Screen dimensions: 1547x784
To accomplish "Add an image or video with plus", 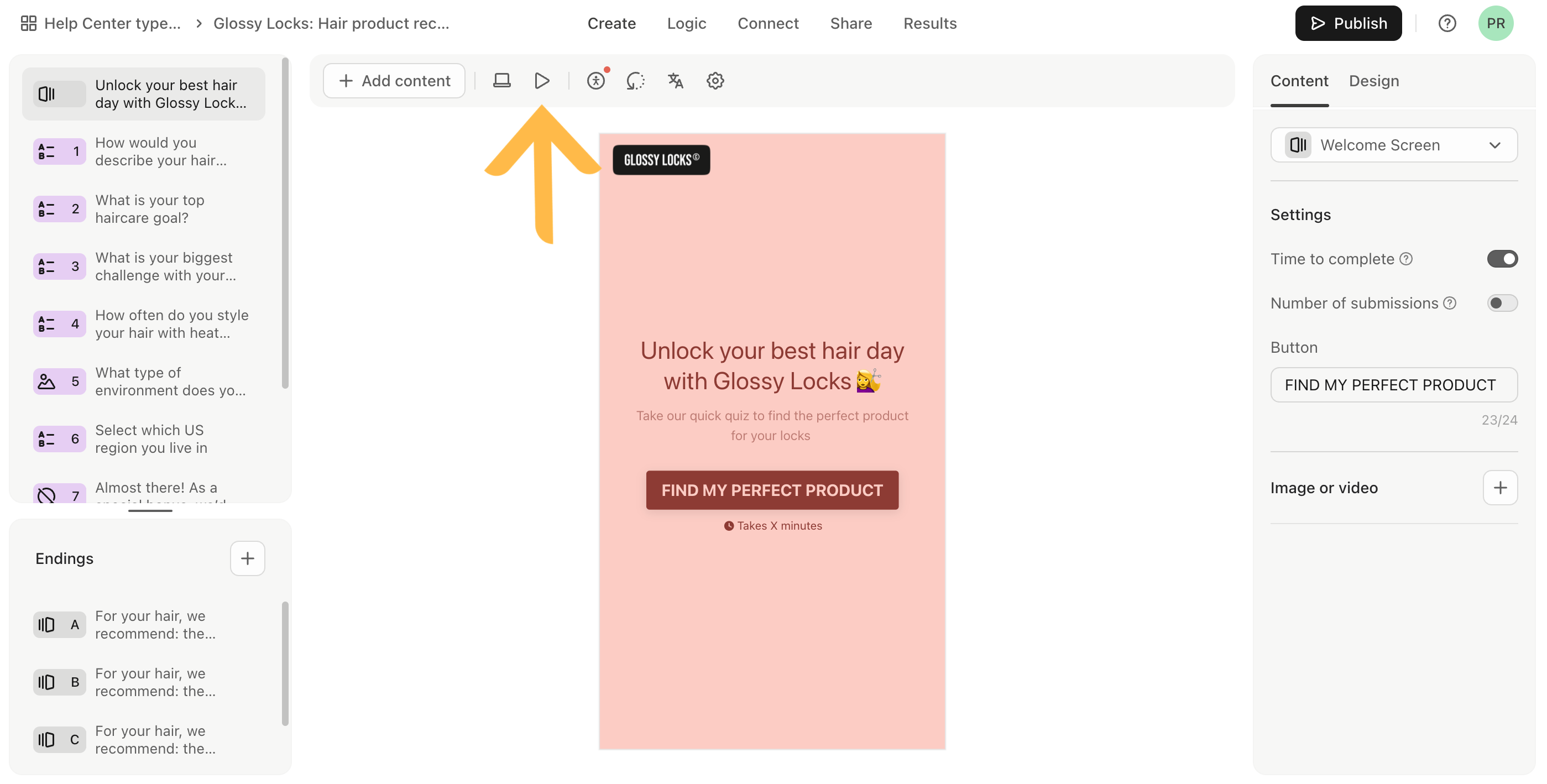I will coord(1500,488).
